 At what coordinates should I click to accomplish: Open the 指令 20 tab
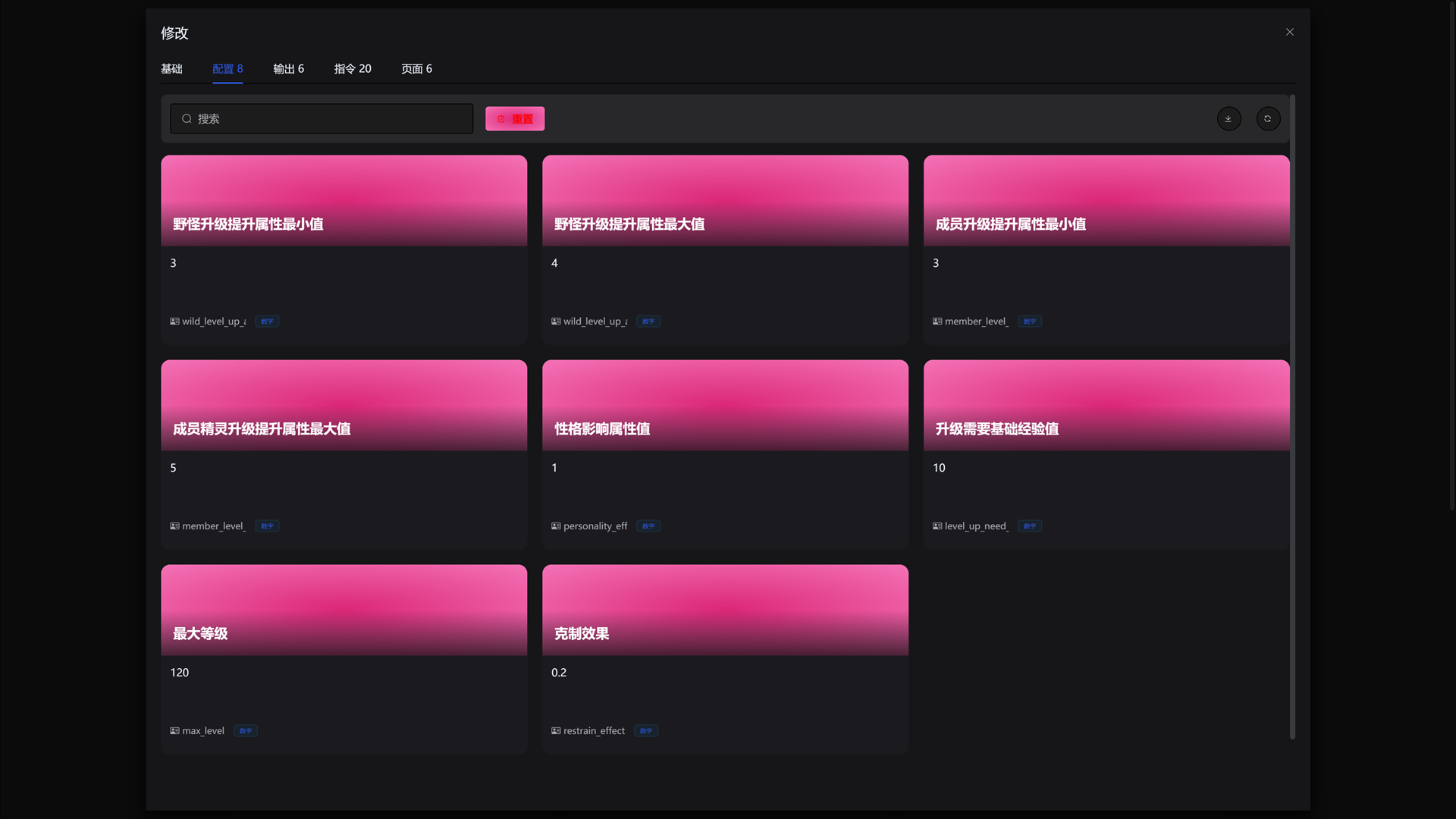(x=353, y=69)
